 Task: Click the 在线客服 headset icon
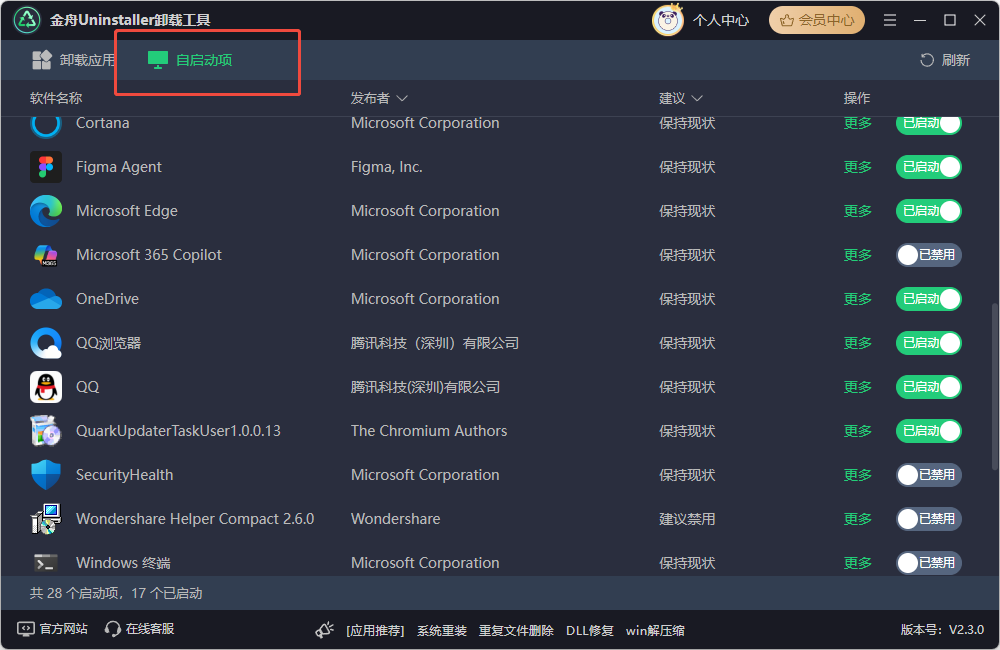coord(112,629)
